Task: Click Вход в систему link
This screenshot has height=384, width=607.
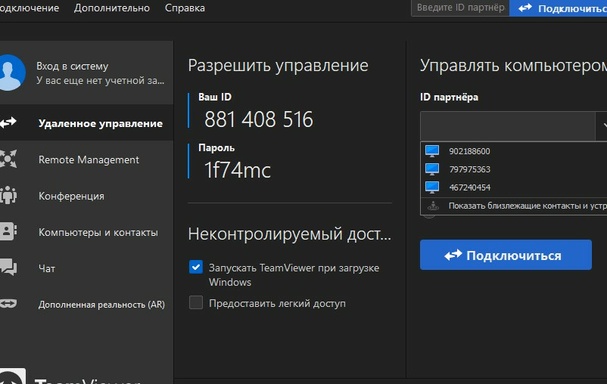Action: point(72,66)
